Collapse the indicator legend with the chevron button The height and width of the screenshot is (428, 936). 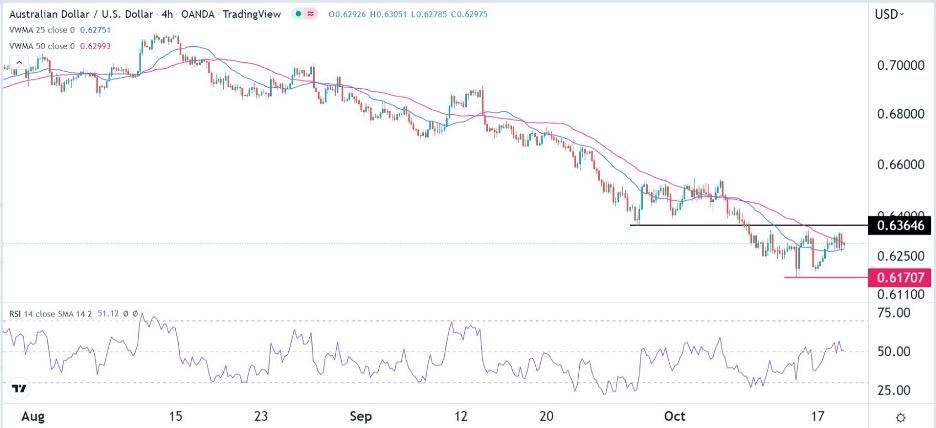18,62
